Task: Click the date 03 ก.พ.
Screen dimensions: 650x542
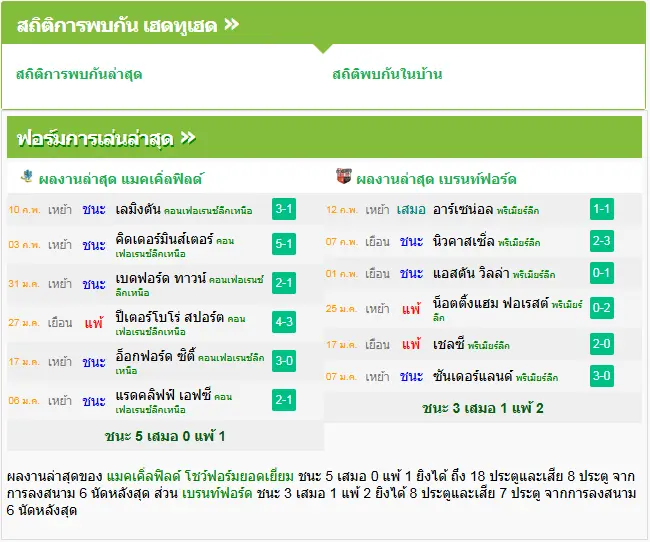Action: click(x=24, y=245)
